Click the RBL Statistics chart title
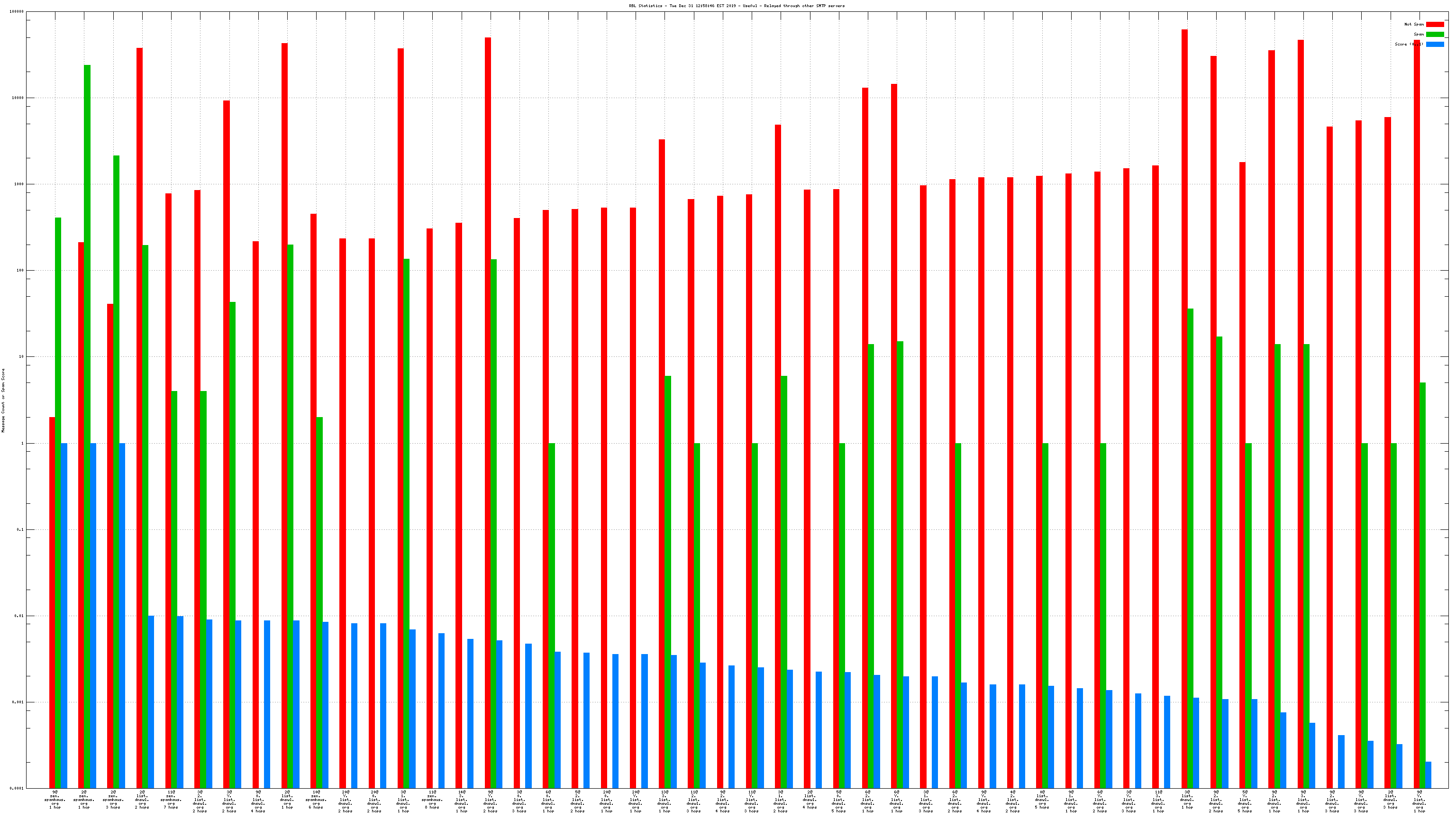Screen dimensions: 1456x819 click(737, 6)
